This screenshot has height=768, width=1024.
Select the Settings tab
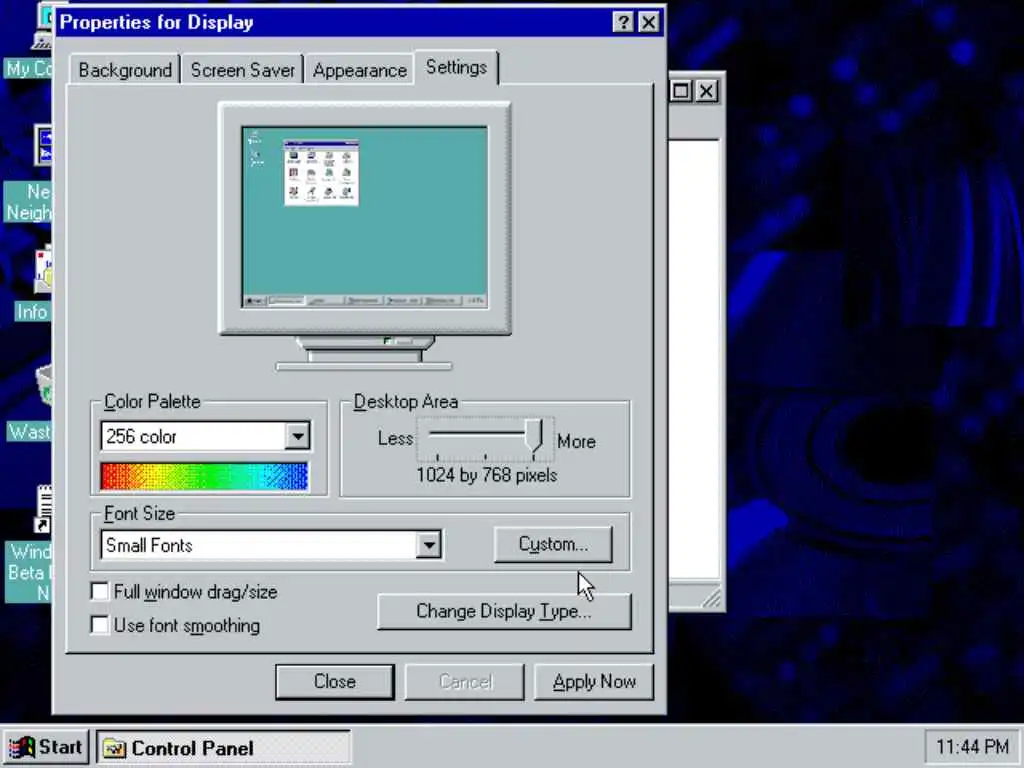pyautogui.click(x=456, y=67)
